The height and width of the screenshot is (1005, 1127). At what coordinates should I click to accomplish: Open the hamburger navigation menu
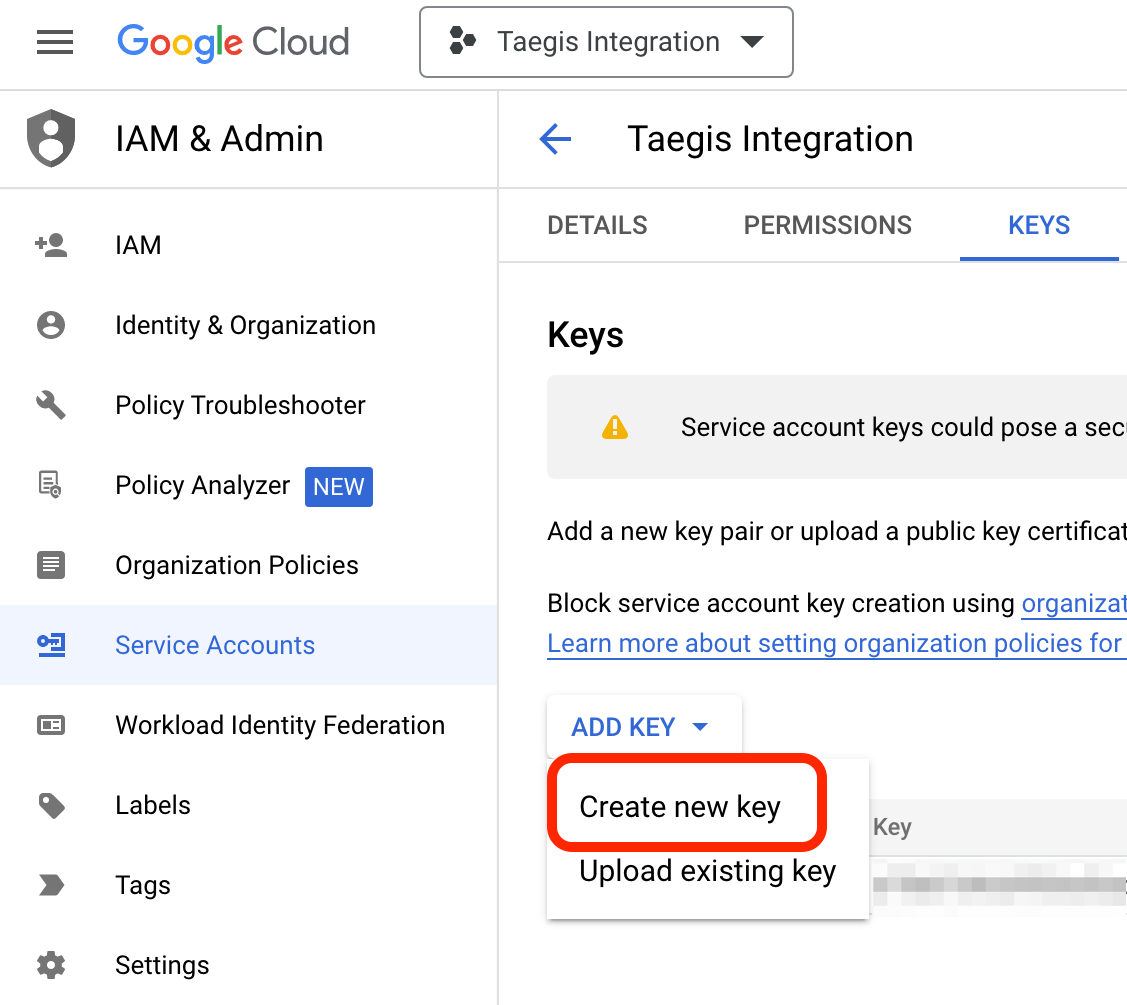coord(55,42)
